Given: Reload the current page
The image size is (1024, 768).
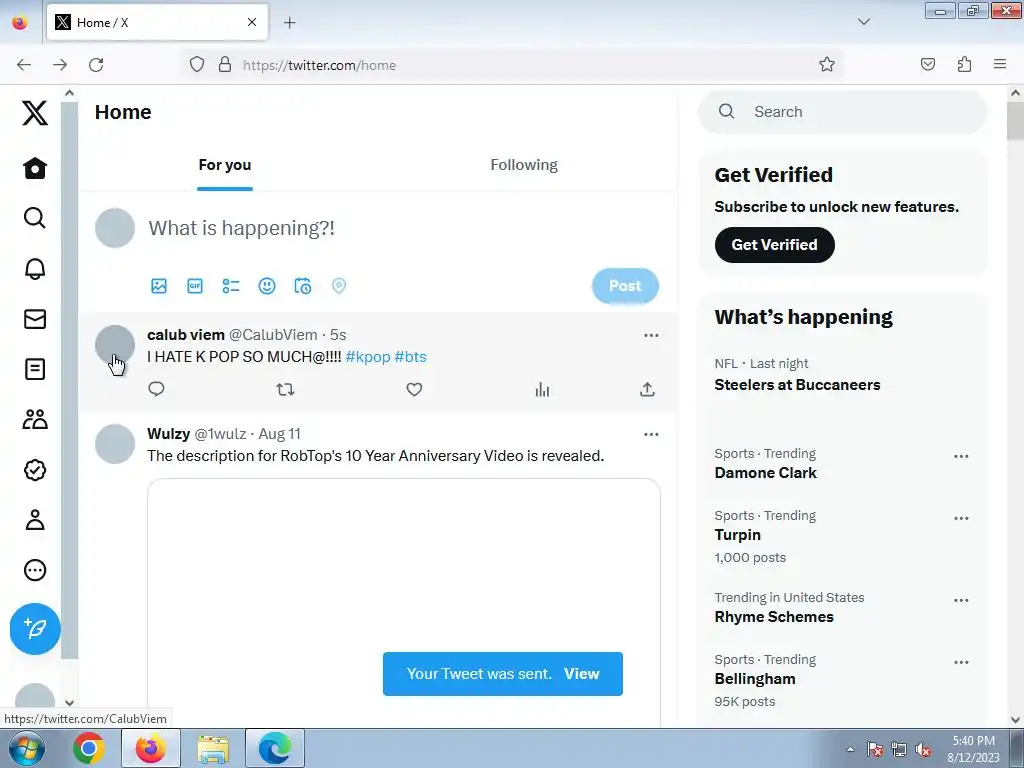Looking at the screenshot, I should pos(96,65).
